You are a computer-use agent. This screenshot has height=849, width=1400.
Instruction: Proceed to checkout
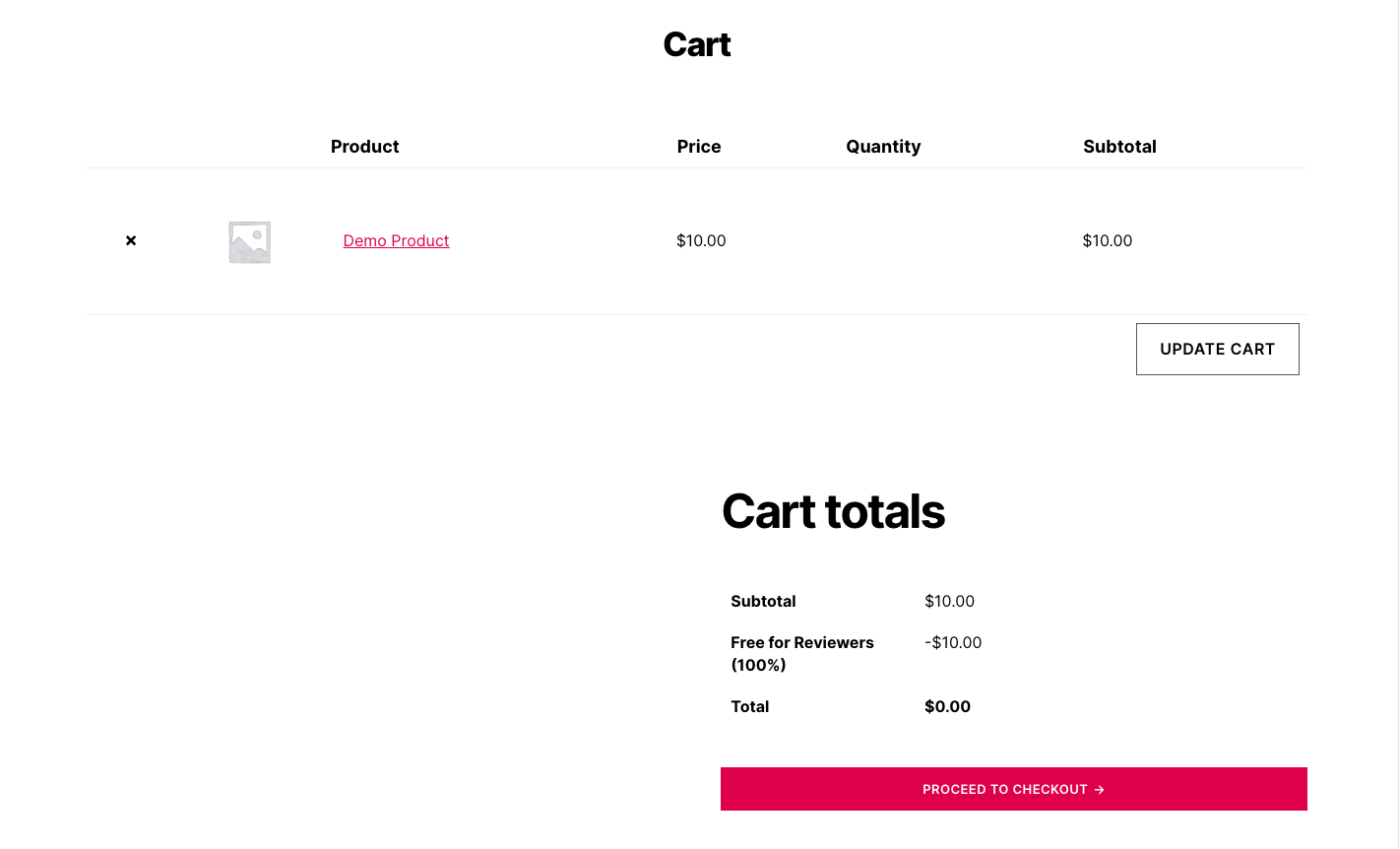pyautogui.click(x=1005, y=789)
